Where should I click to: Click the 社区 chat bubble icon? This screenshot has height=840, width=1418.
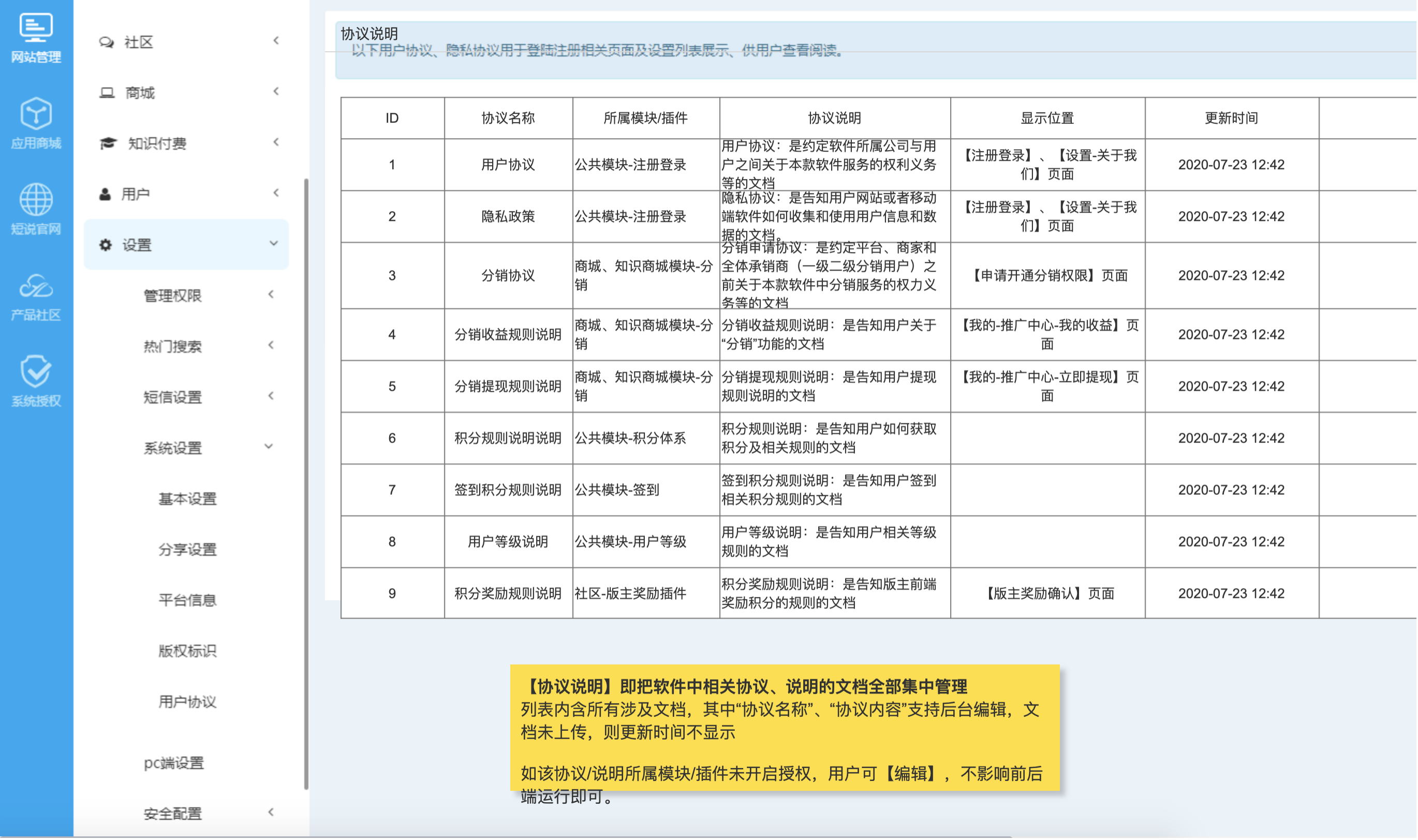pyautogui.click(x=107, y=42)
